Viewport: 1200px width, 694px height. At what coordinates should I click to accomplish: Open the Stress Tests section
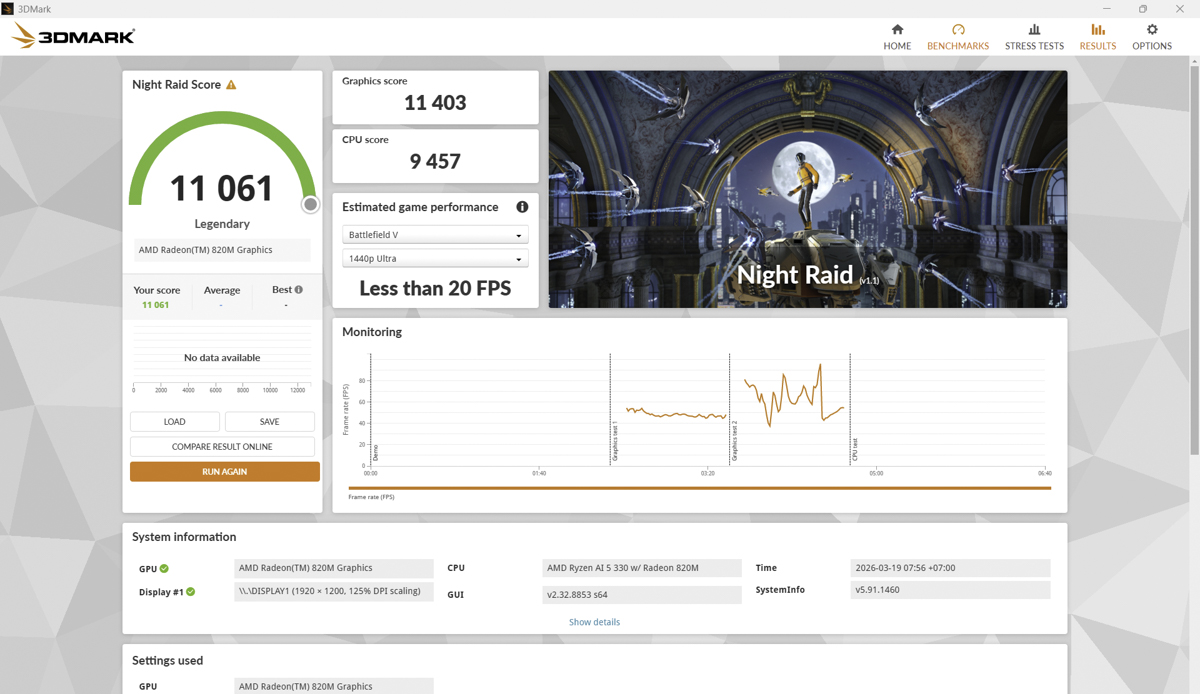pos(1034,37)
